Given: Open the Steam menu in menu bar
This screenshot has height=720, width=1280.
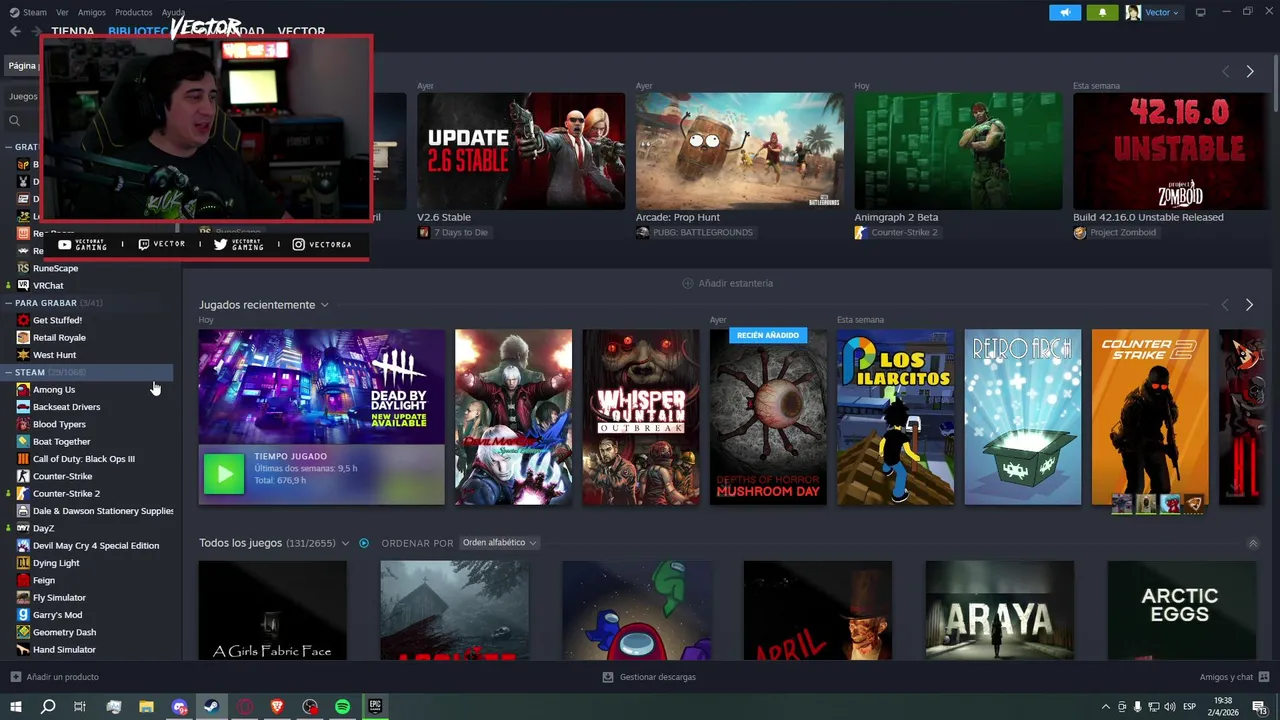Looking at the screenshot, I should [x=28, y=12].
